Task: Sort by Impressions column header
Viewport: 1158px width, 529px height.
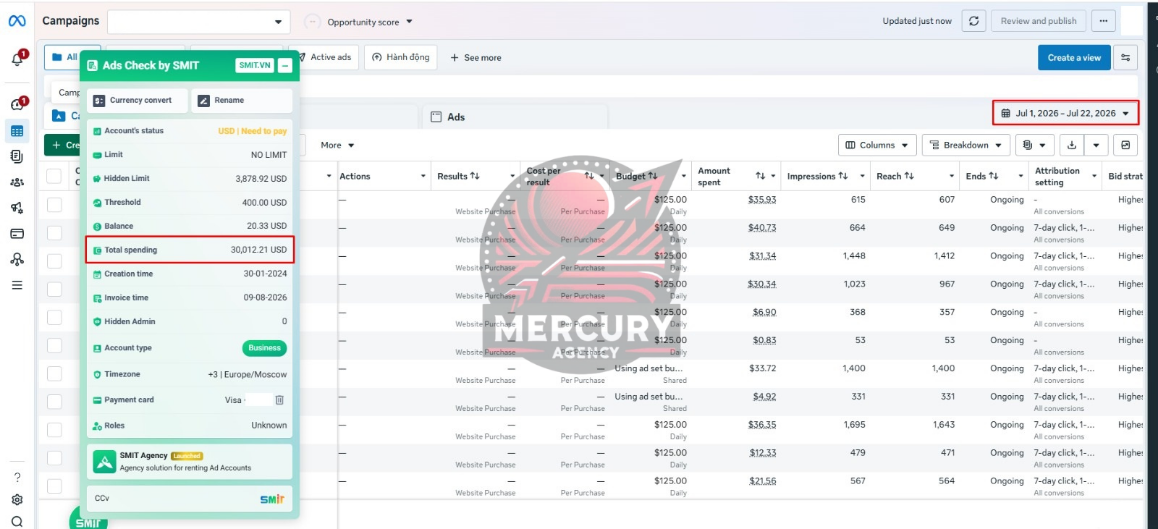Action: (820, 176)
